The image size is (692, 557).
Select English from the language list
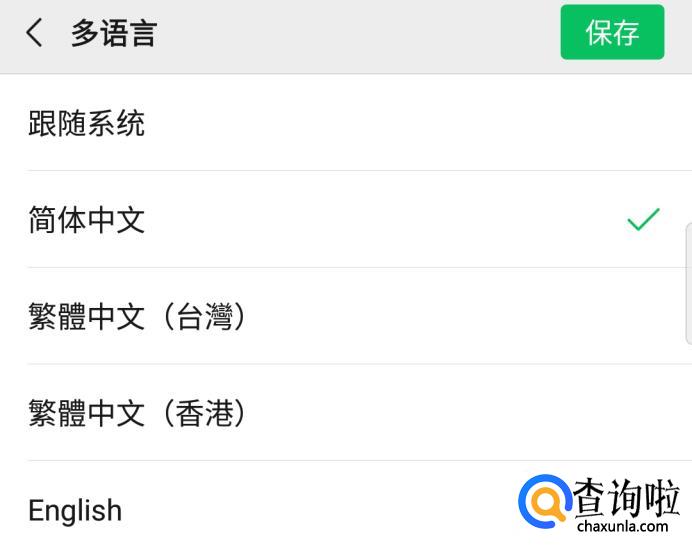click(x=75, y=511)
